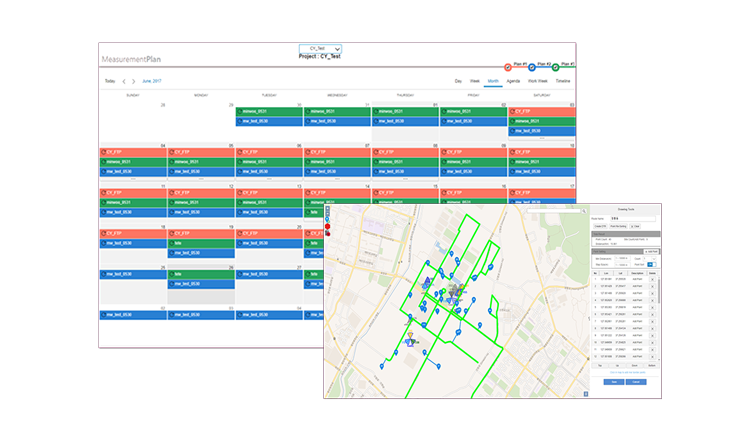The width and height of the screenshot is (730, 446).
Task: Click the next month arrow
Action: 135,81
